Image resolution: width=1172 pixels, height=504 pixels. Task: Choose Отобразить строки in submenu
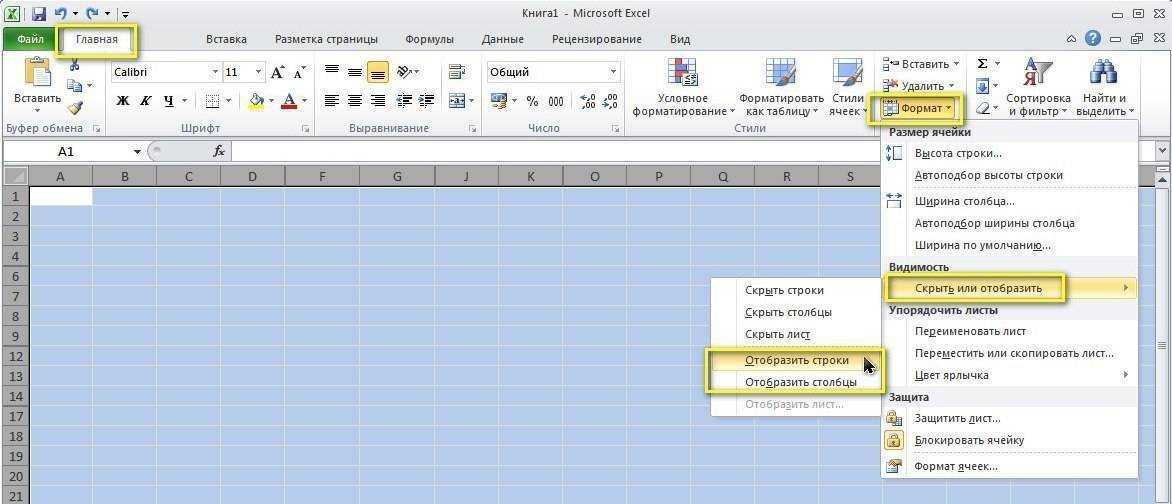[797, 360]
